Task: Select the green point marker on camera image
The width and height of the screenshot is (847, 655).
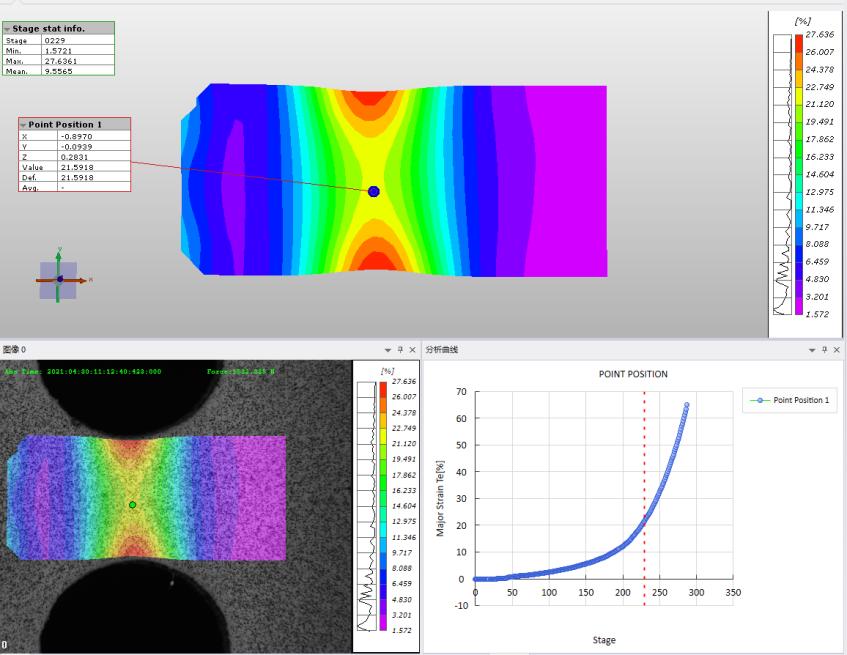Action: tap(132, 505)
